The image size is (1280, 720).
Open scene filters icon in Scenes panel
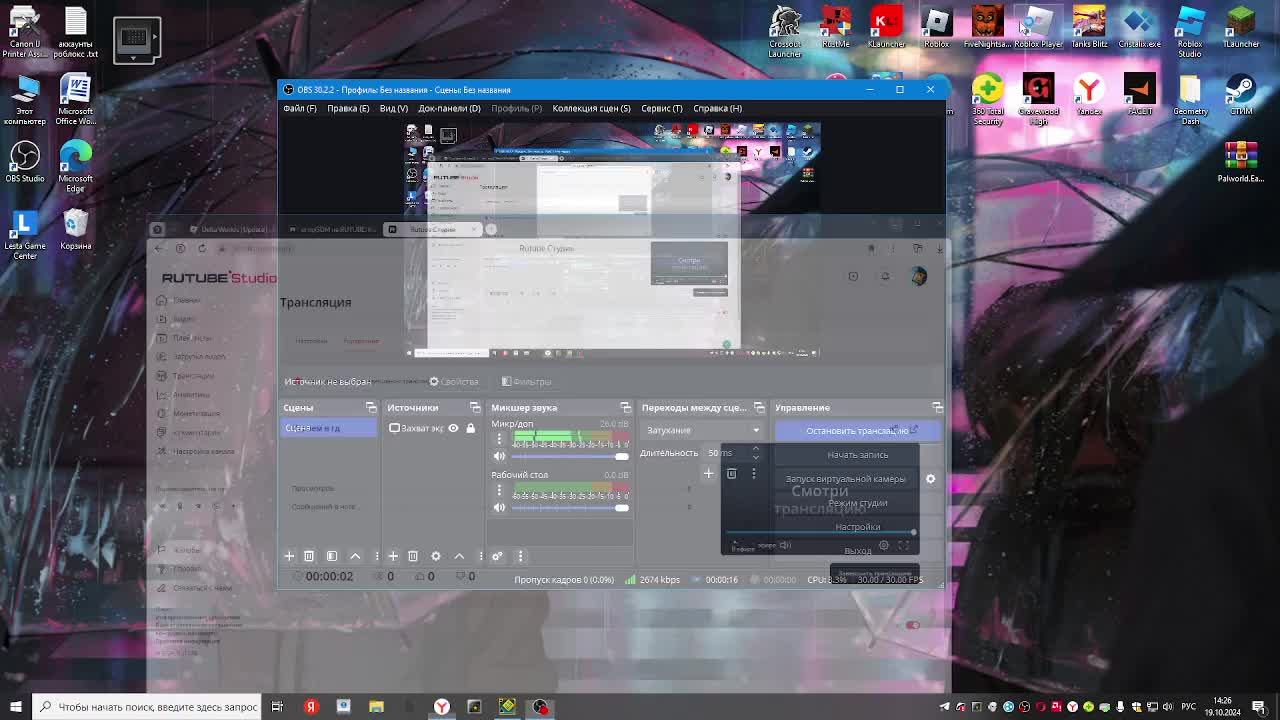332,556
